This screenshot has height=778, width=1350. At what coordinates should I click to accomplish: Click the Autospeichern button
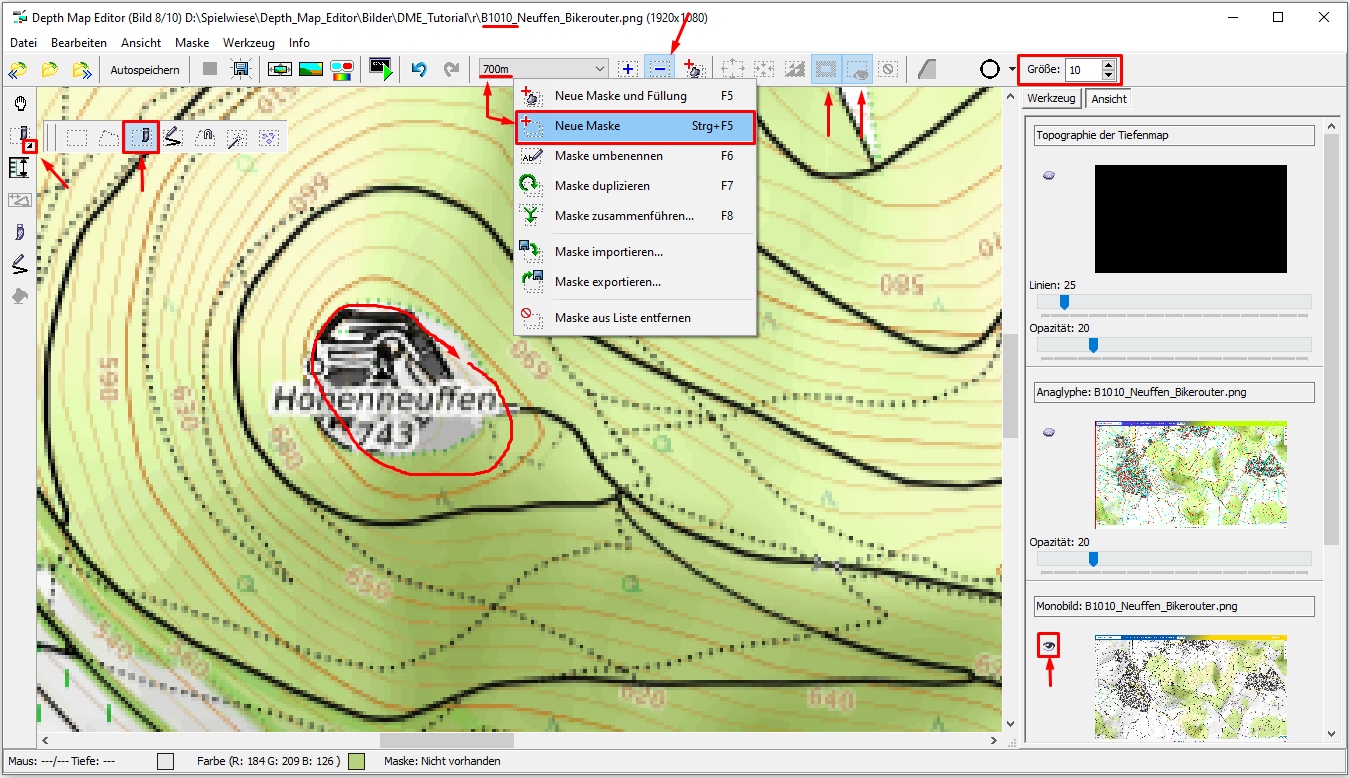[145, 69]
